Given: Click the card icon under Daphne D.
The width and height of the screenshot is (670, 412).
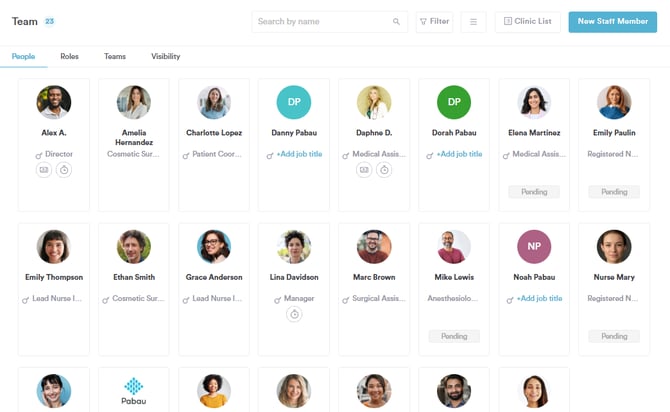Looking at the screenshot, I should pyautogui.click(x=364, y=170).
